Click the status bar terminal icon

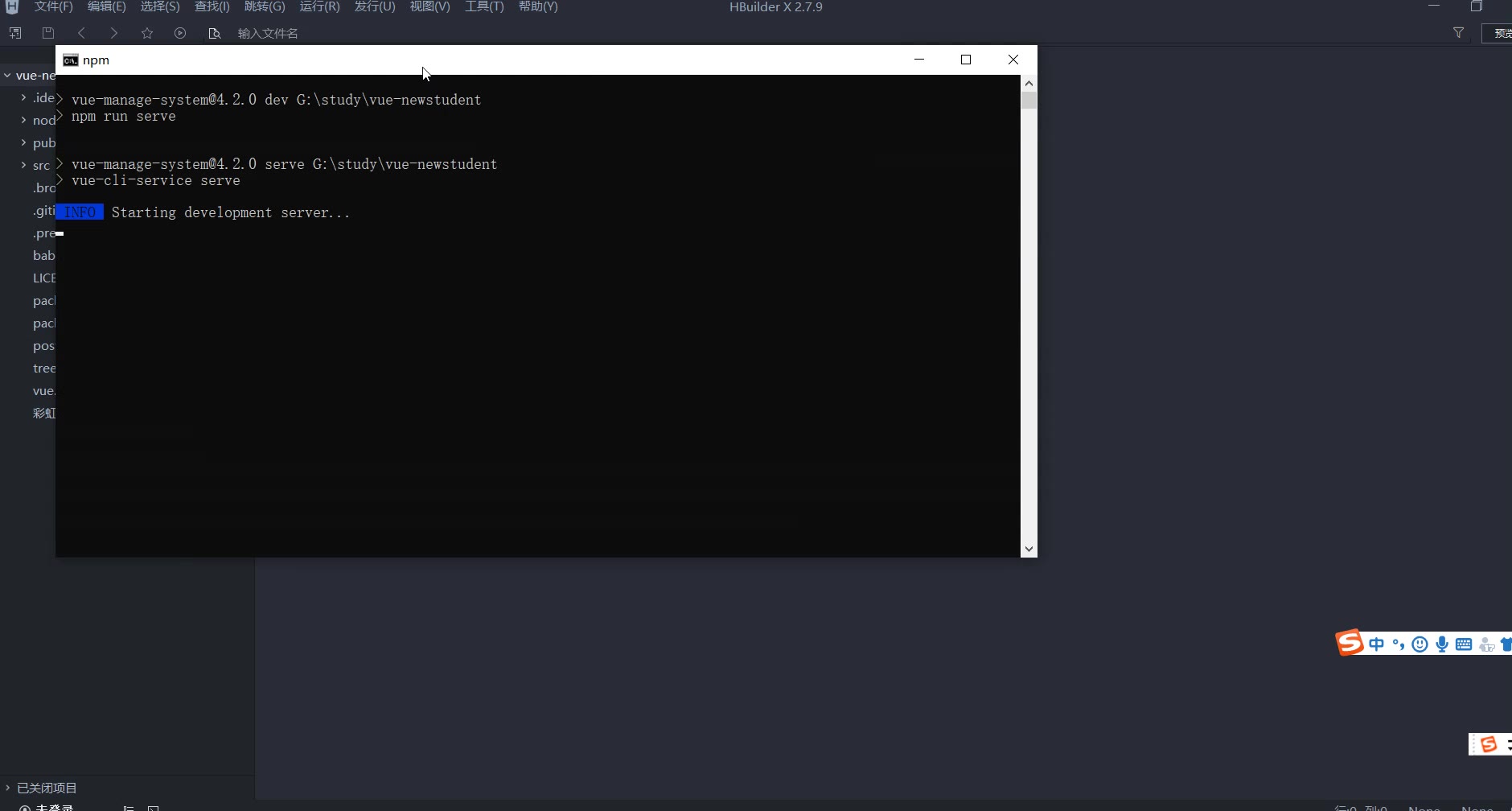point(153,808)
